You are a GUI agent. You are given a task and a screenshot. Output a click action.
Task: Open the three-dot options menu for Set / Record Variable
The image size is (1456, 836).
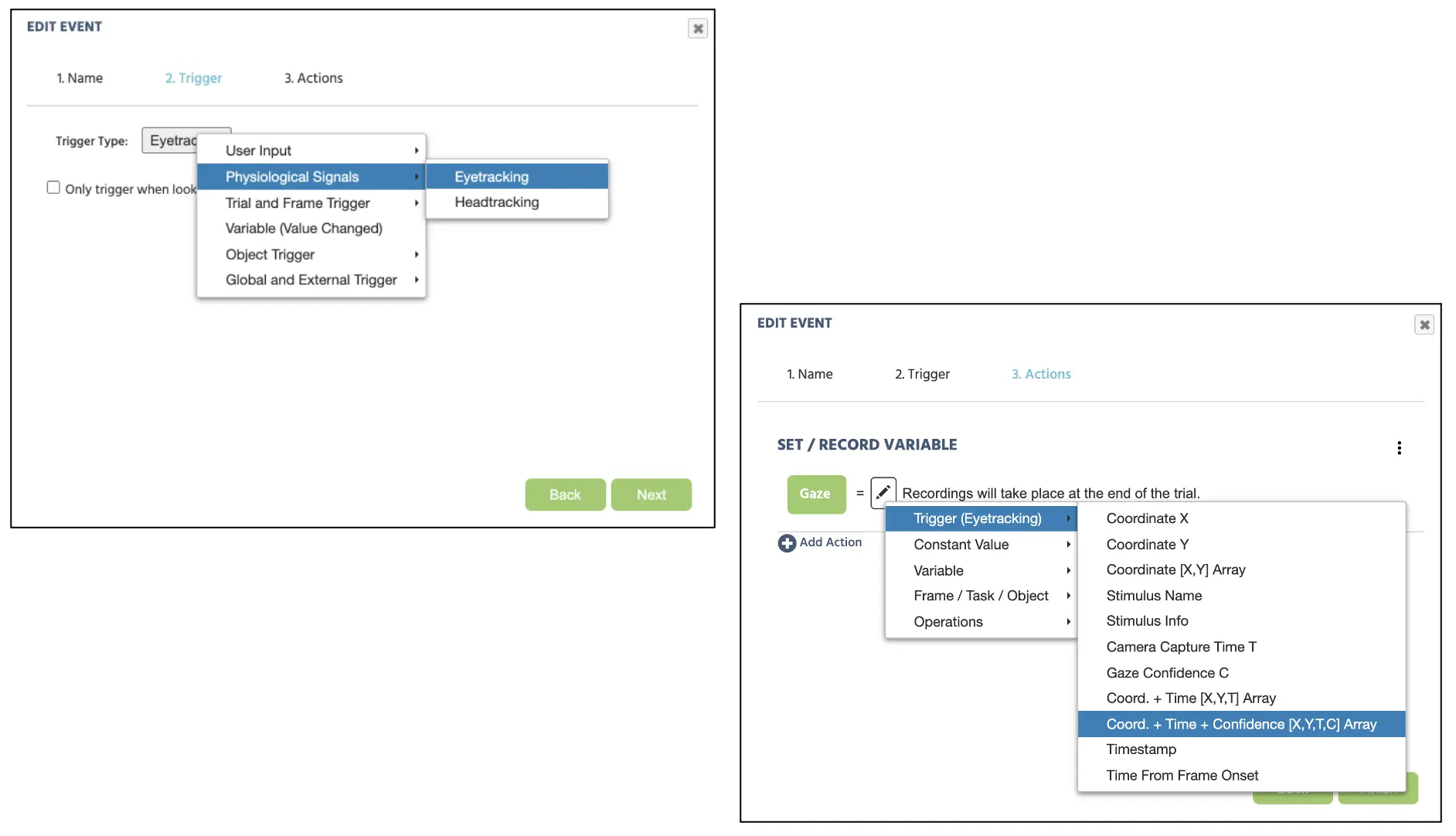point(1399,448)
